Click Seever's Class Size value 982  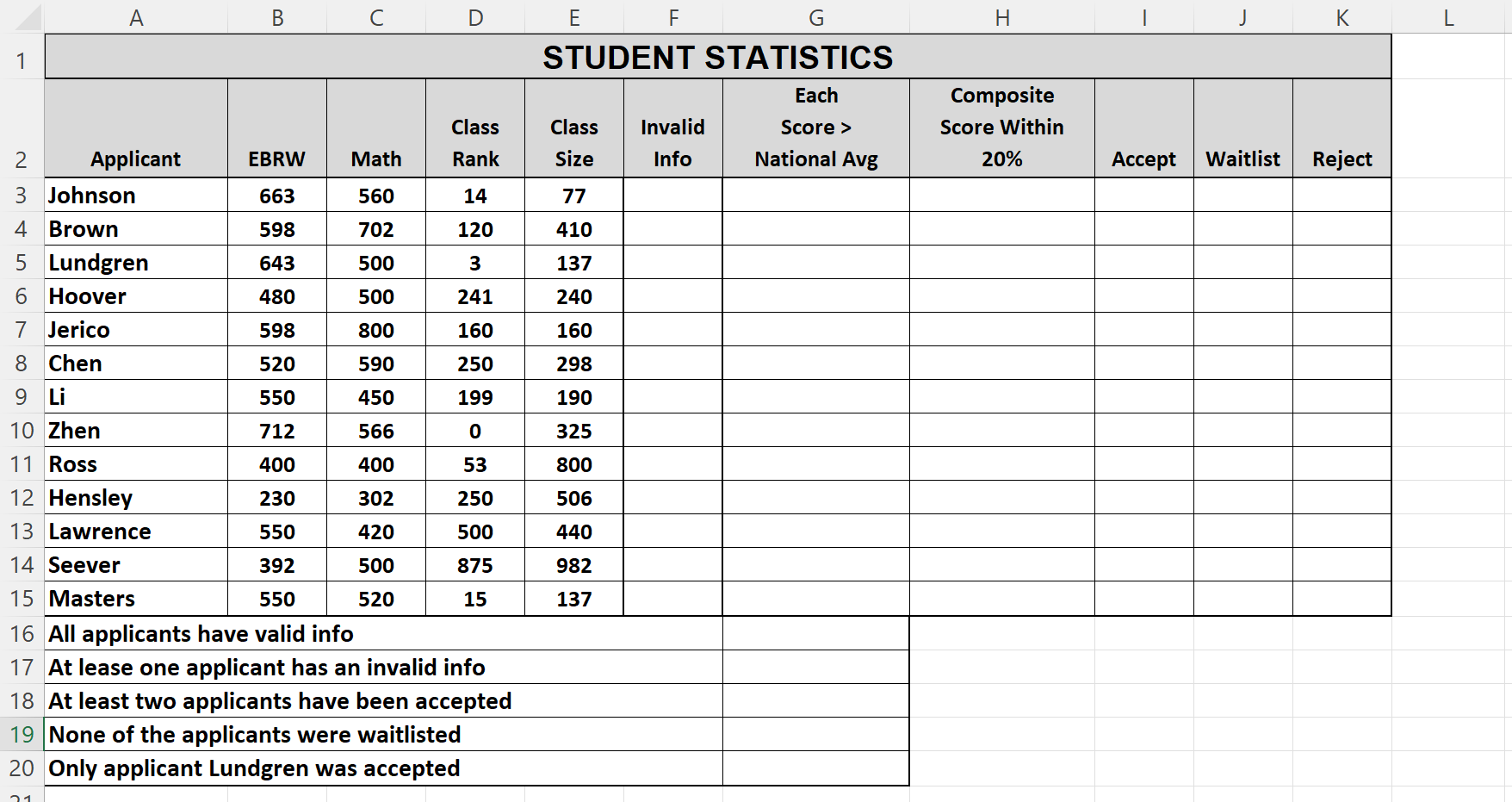(x=573, y=565)
